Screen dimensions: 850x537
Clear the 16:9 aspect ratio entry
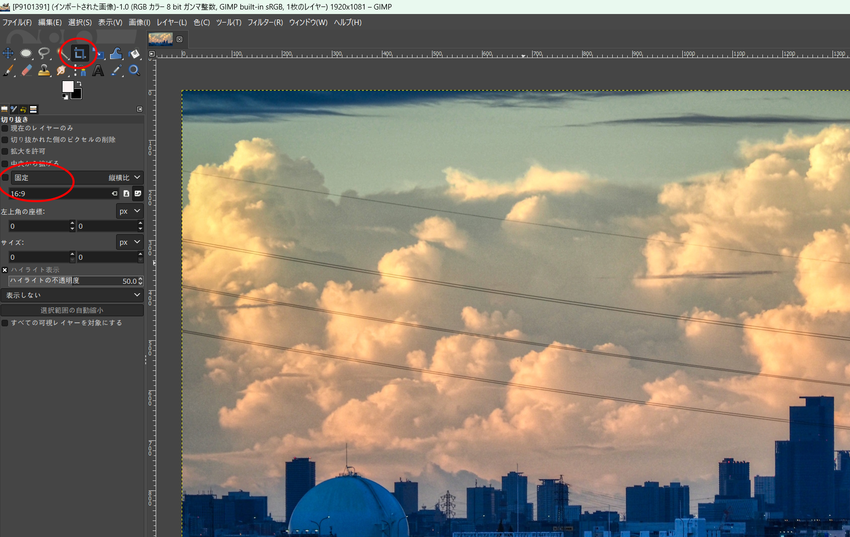pyautogui.click(x=114, y=193)
